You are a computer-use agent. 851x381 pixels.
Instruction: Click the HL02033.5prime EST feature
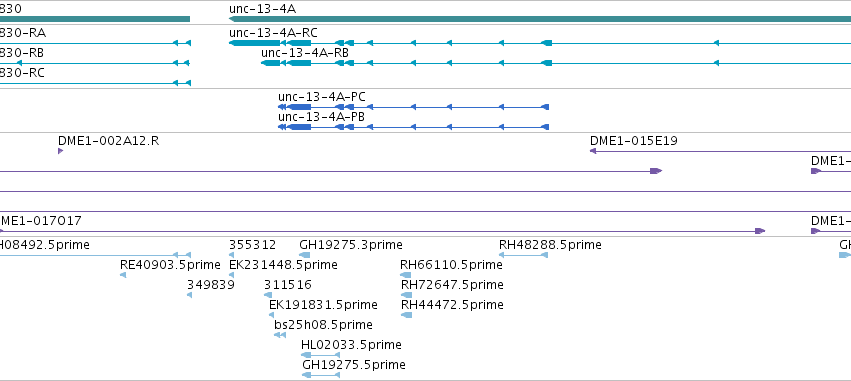[x=320, y=355]
